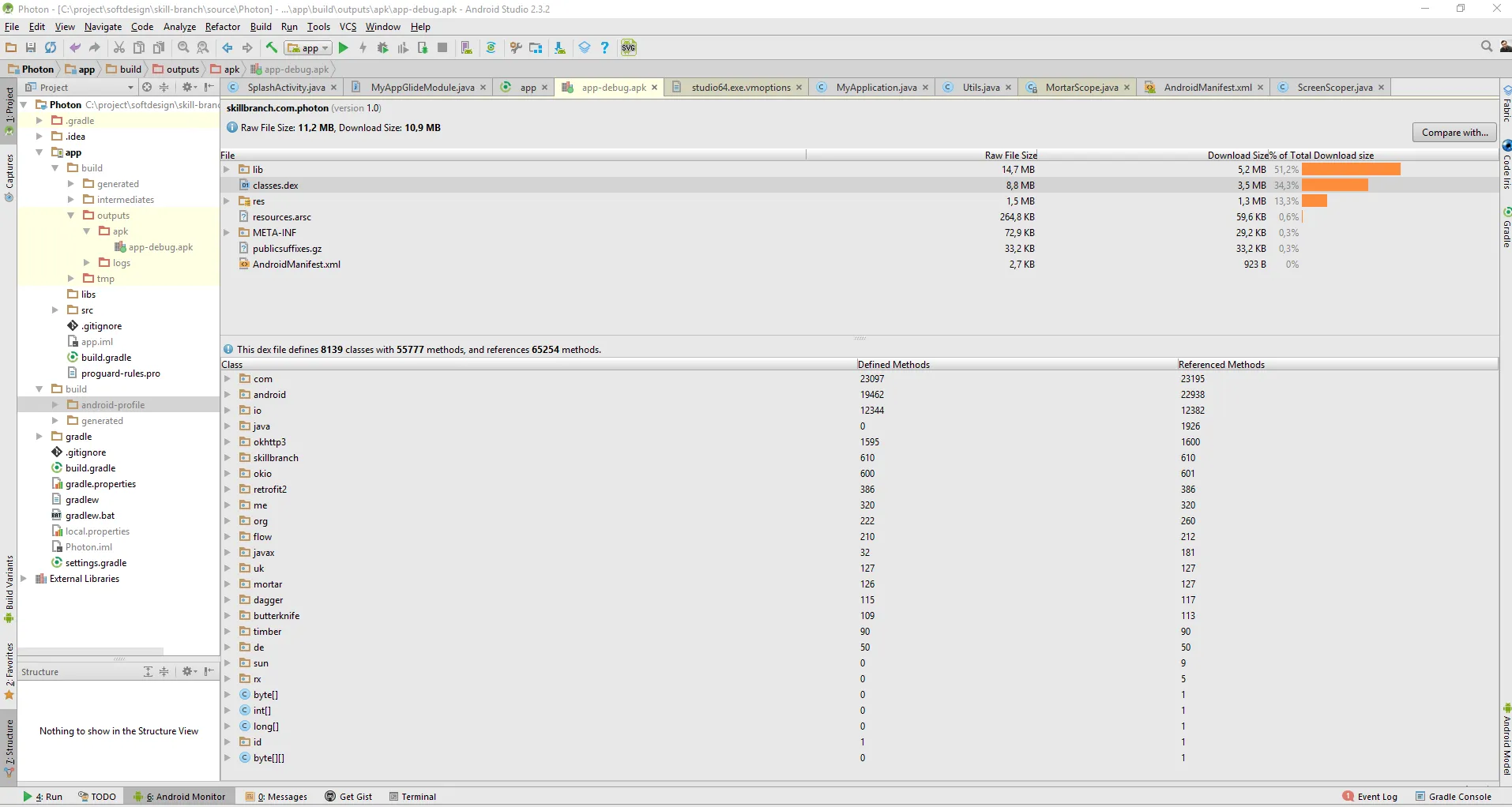1512x807 pixels.
Task: Toggle the Gradle Console tool window
Action: click(1454, 797)
